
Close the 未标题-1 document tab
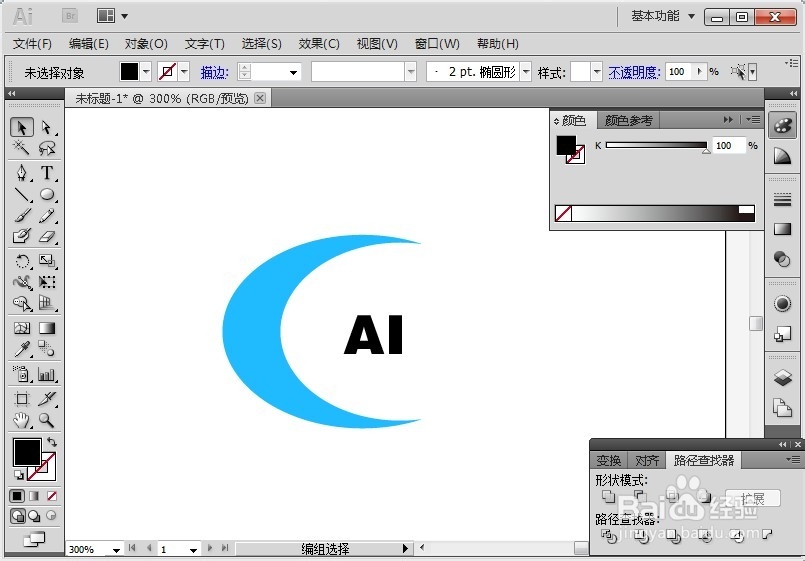pyautogui.click(x=260, y=98)
